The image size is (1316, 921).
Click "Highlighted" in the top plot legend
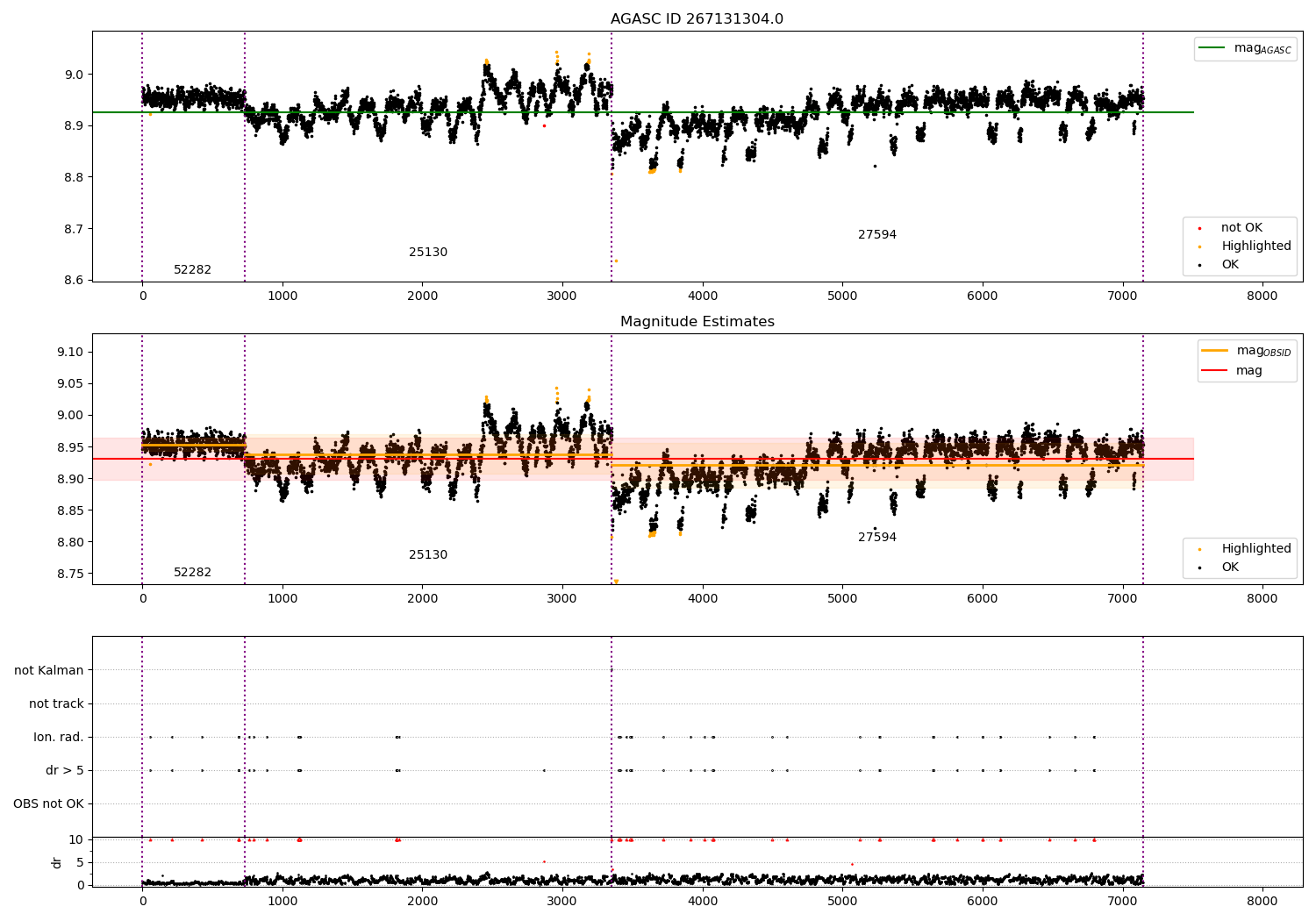pyautogui.click(x=1256, y=246)
